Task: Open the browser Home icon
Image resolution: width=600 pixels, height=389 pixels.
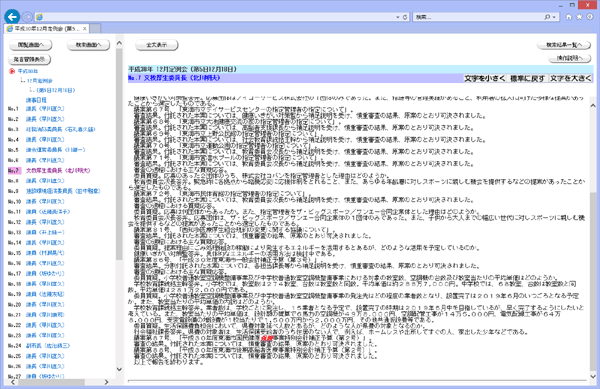Action: coord(569,17)
